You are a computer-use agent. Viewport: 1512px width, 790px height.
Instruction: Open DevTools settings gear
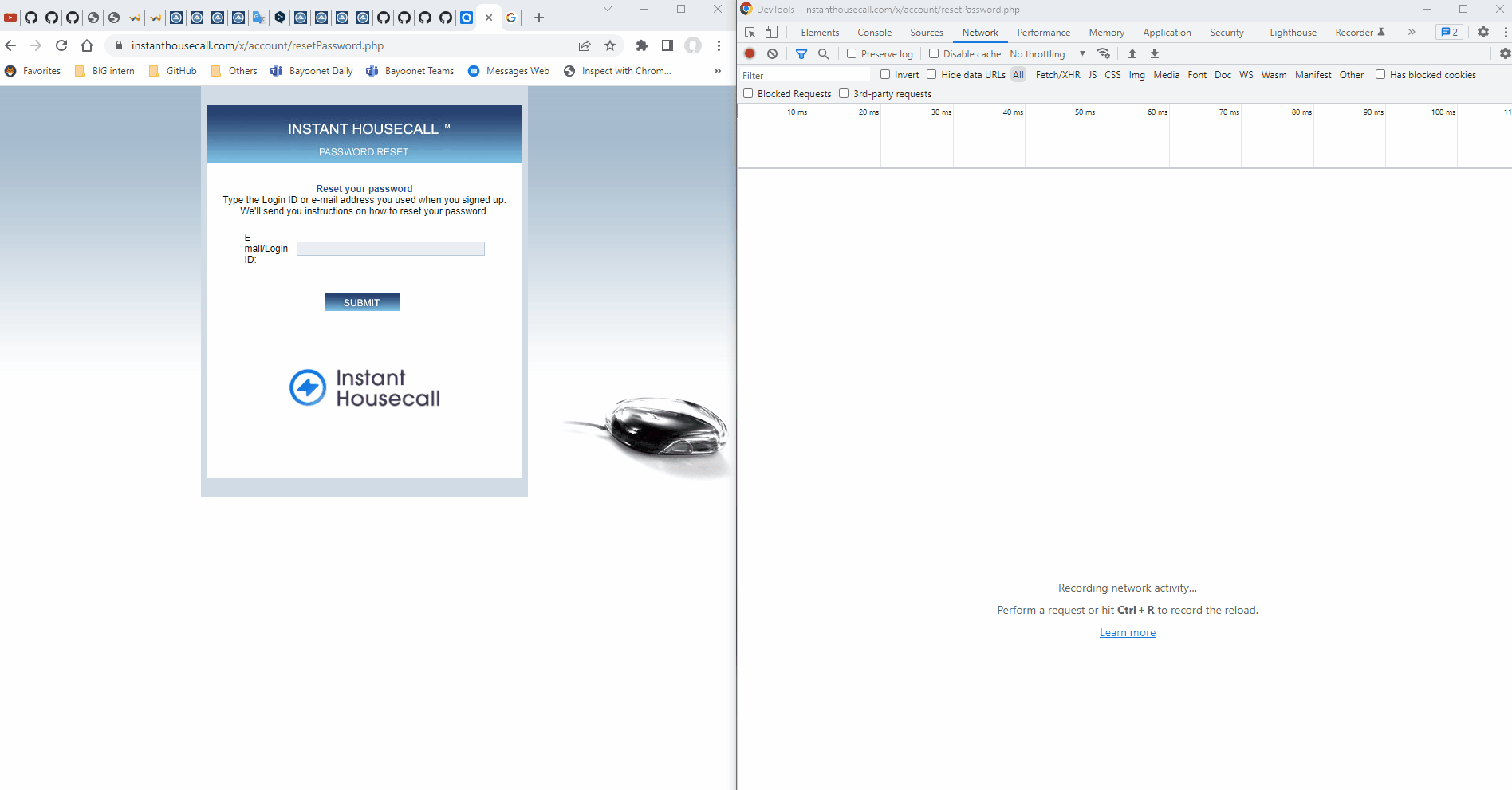tap(1483, 32)
